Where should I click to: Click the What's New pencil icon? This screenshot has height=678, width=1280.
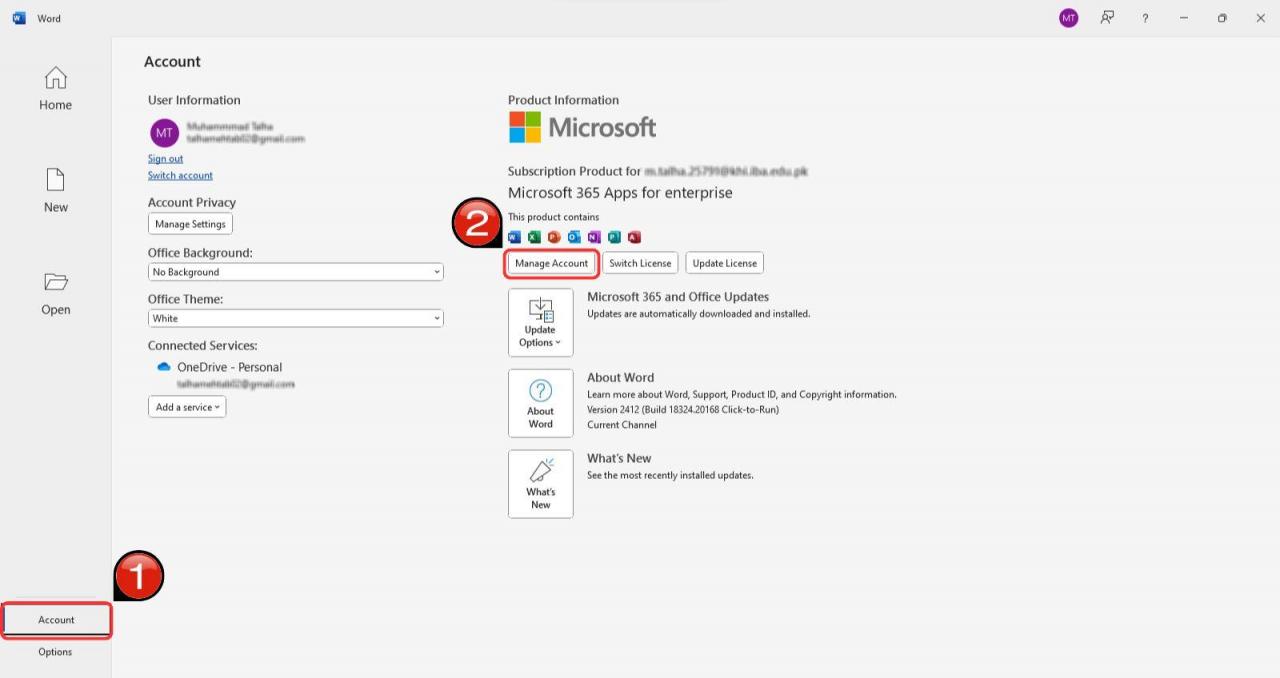pyautogui.click(x=540, y=470)
